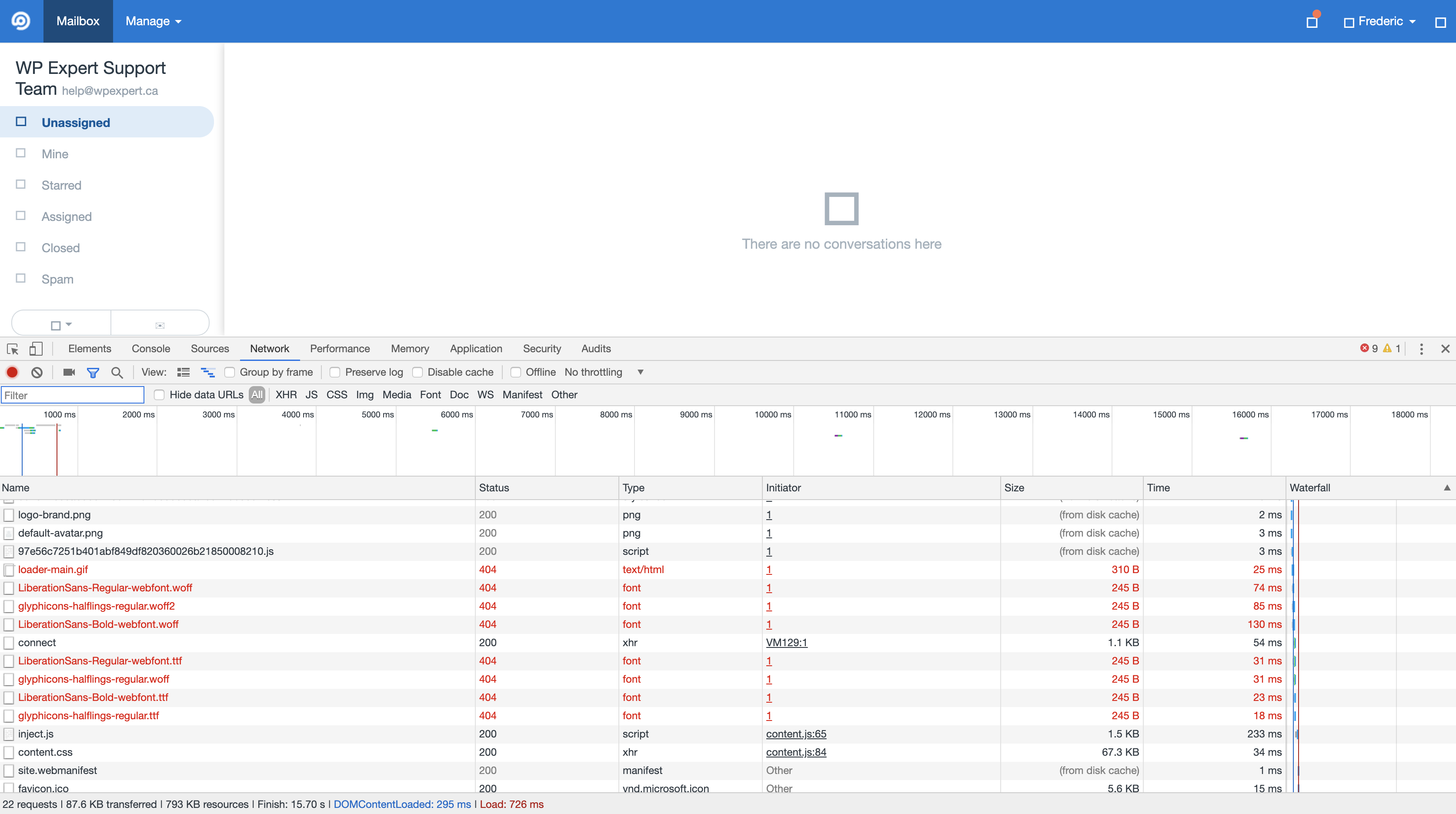Toggle the network filter funnel icon

pyautogui.click(x=93, y=373)
